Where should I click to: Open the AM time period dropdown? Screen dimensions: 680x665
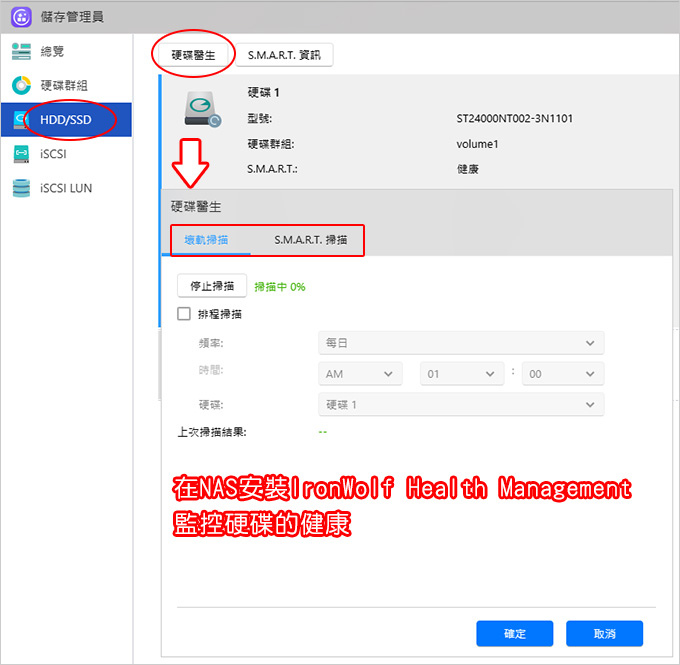click(360, 374)
